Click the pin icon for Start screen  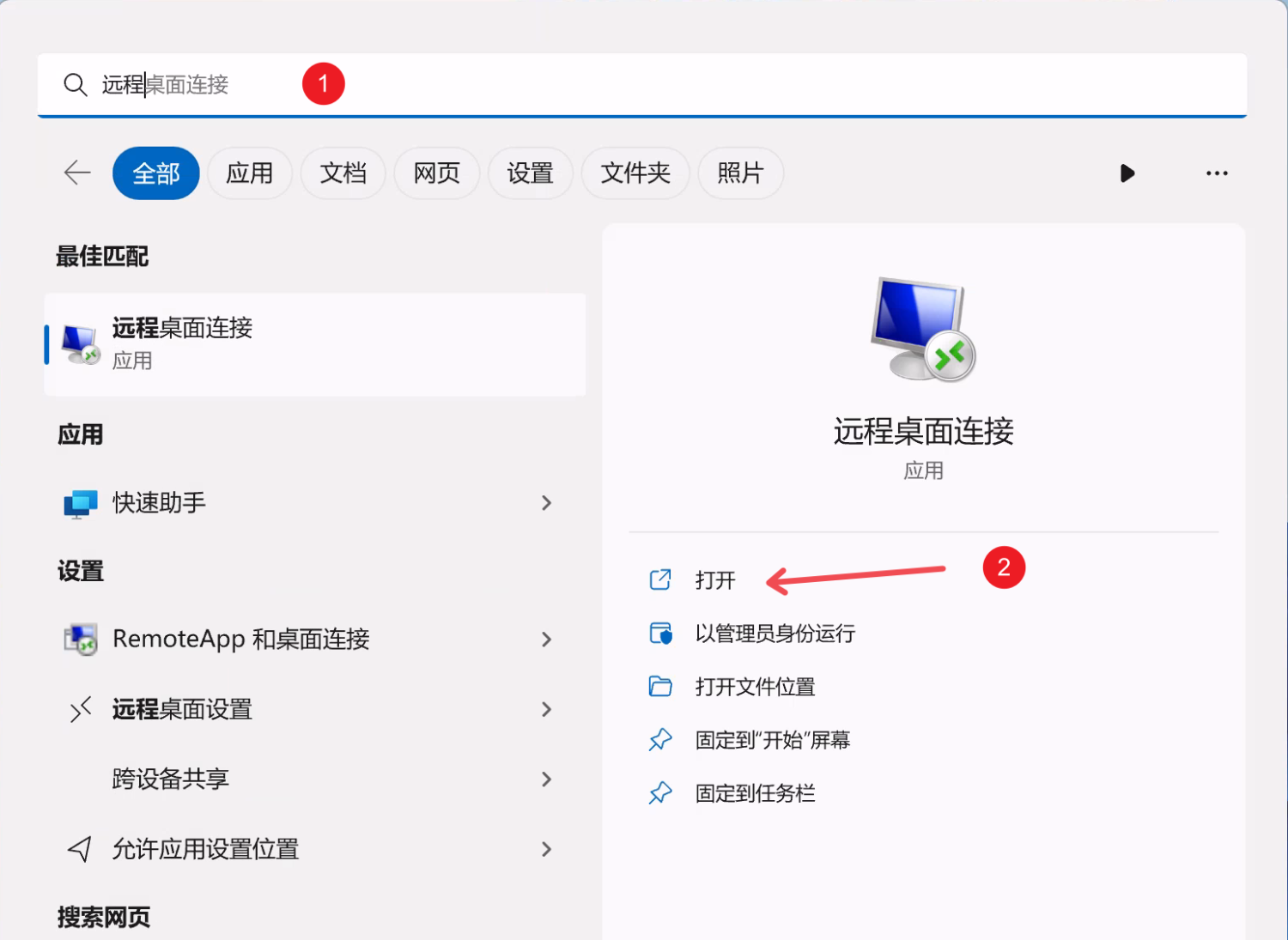pyautogui.click(x=660, y=740)
